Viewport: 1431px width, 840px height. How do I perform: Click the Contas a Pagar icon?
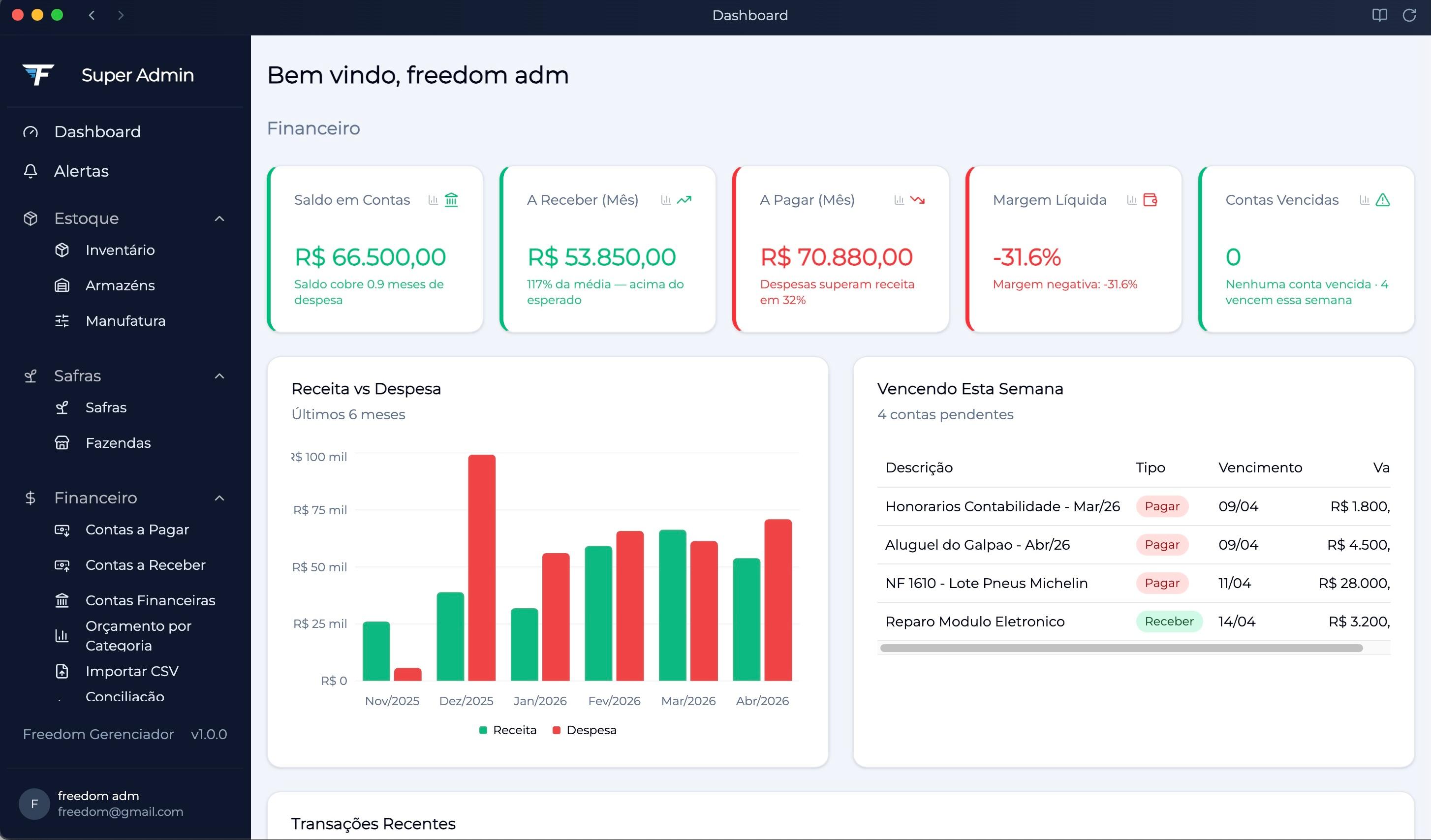coord(62,530)
